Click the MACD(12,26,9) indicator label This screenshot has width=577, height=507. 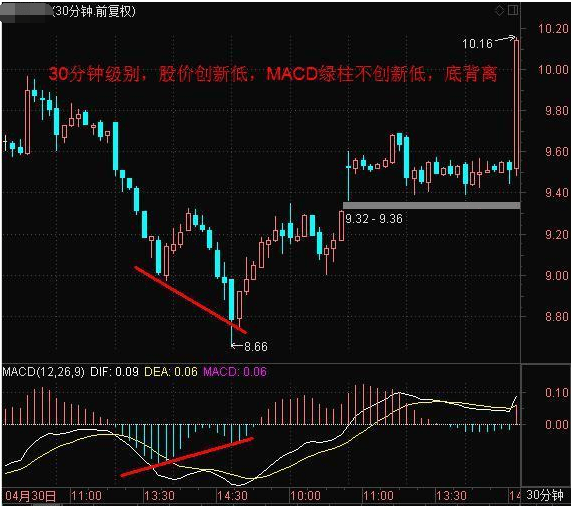coord(43,372)
